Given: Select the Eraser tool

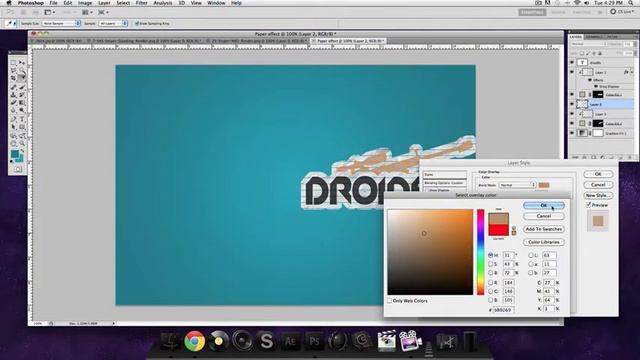Looking at the screenshot, I should (13, 102).
